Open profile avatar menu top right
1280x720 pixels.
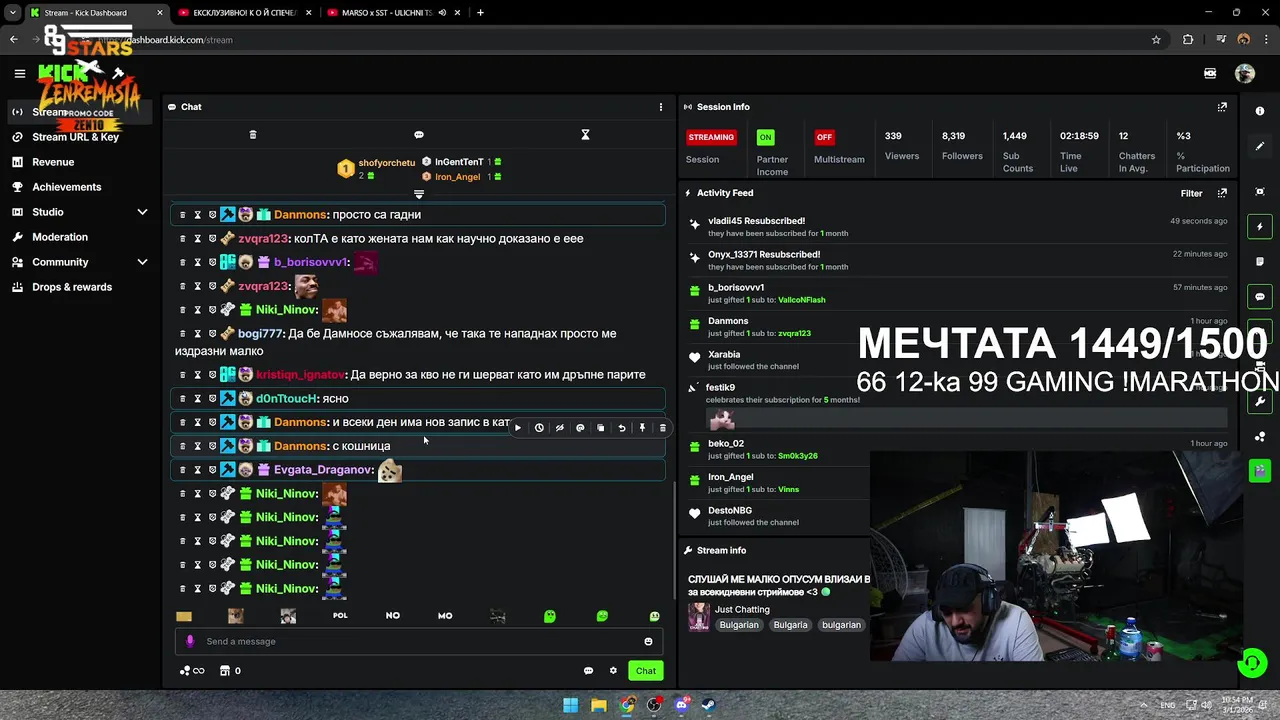coord(1245,73)
